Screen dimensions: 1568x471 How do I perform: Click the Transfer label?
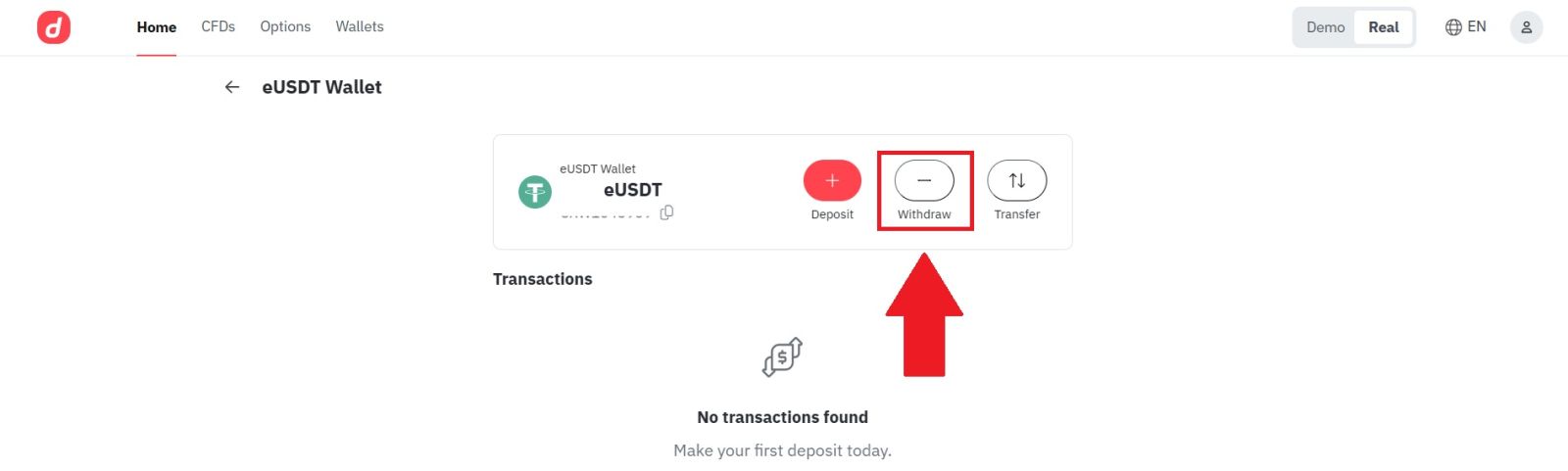click(x=1016, y=214)
